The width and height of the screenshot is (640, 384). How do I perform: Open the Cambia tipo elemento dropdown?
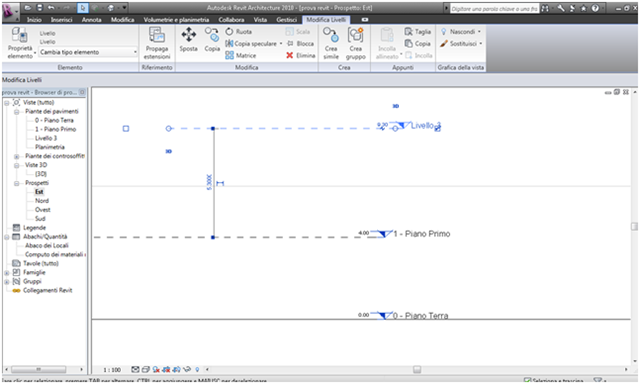click(x=88, y=52)
